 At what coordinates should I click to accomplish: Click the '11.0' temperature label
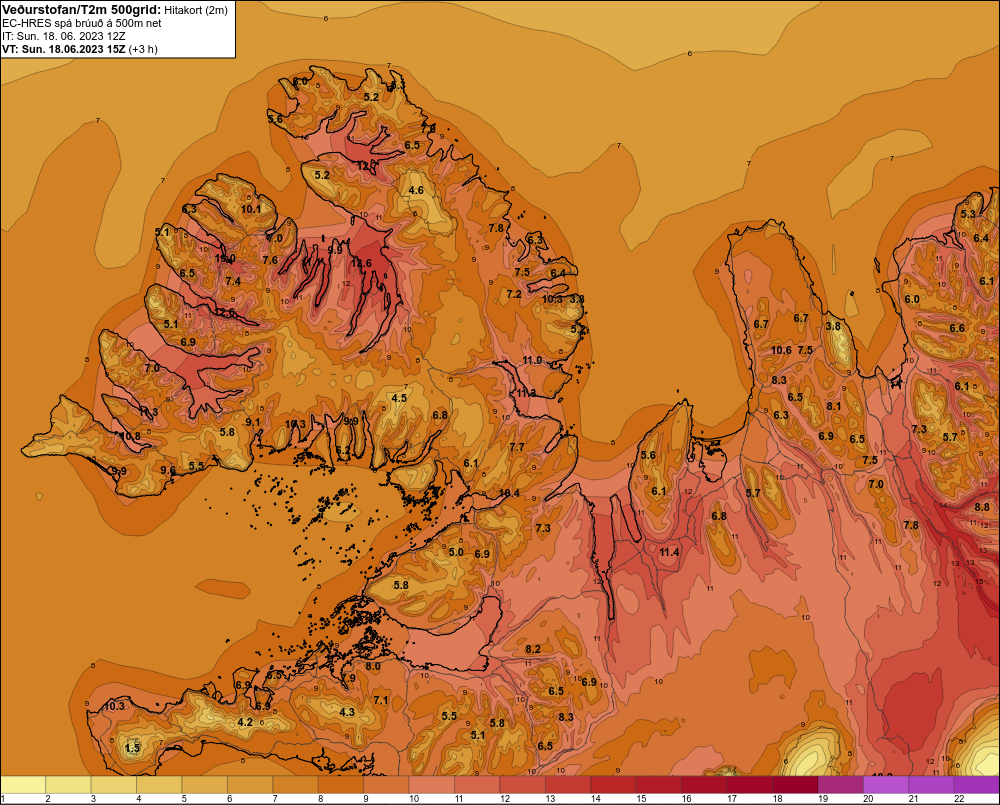pyautogui.click(x=533, y=360)
